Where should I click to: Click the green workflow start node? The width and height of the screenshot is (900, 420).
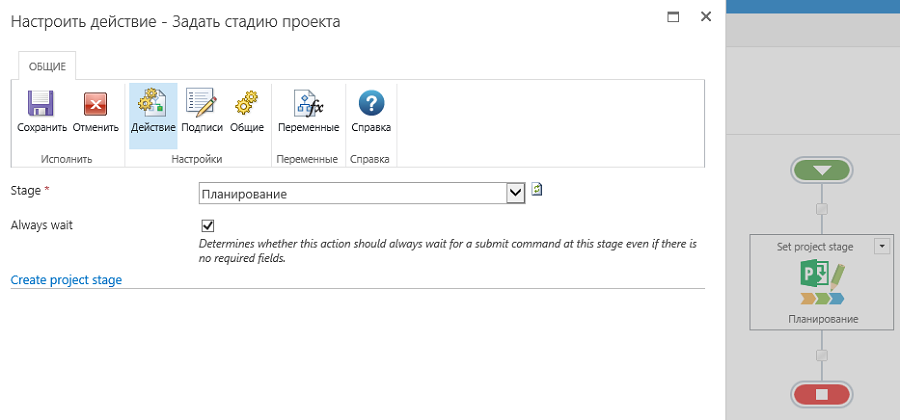pos(821,170)
